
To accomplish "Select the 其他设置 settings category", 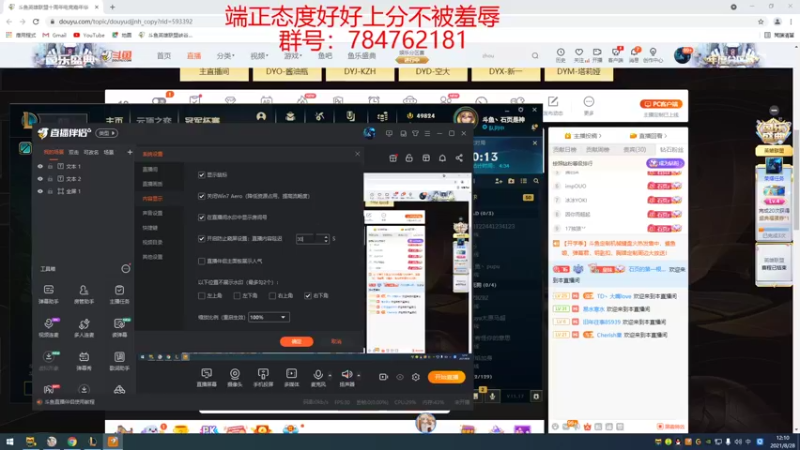I will 152,257.
